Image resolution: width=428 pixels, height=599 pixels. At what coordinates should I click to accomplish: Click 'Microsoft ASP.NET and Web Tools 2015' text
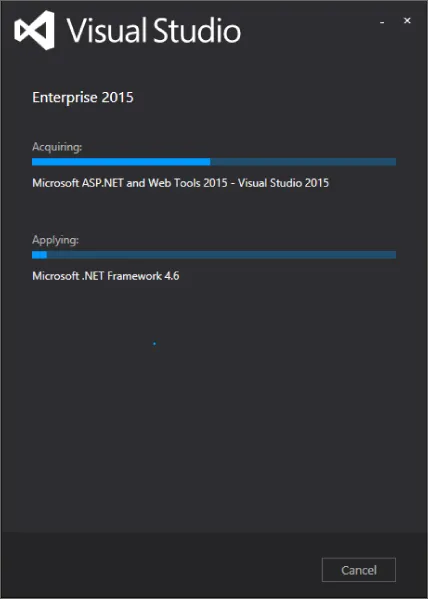pos(130,183)
